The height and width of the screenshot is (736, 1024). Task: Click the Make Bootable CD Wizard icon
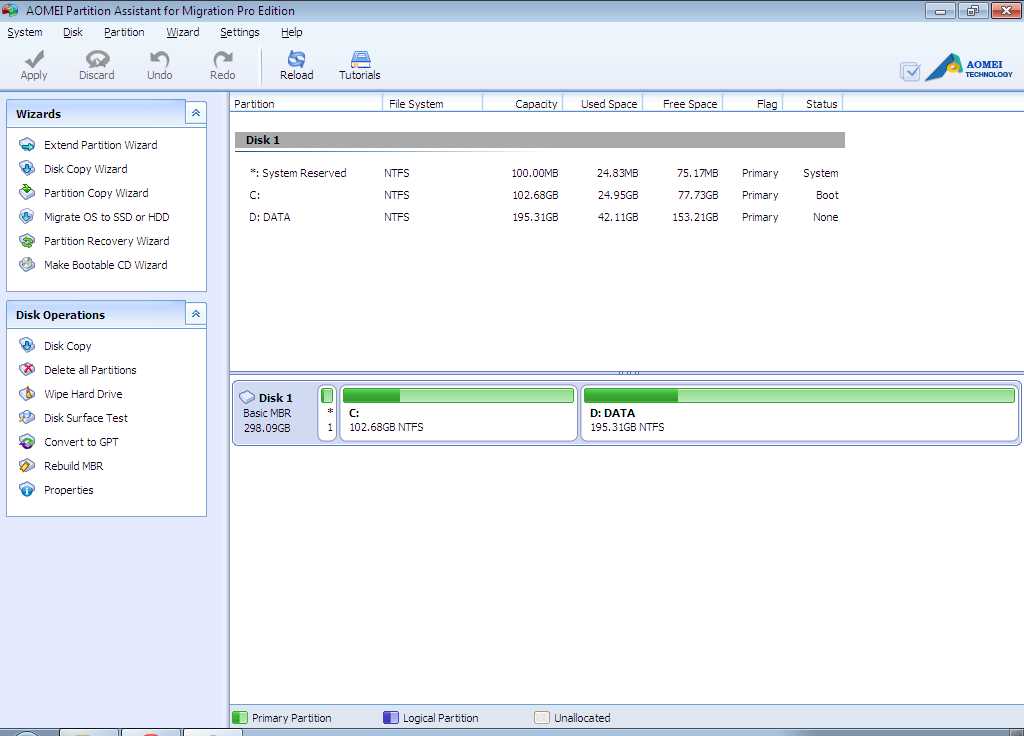coord(27,264)
